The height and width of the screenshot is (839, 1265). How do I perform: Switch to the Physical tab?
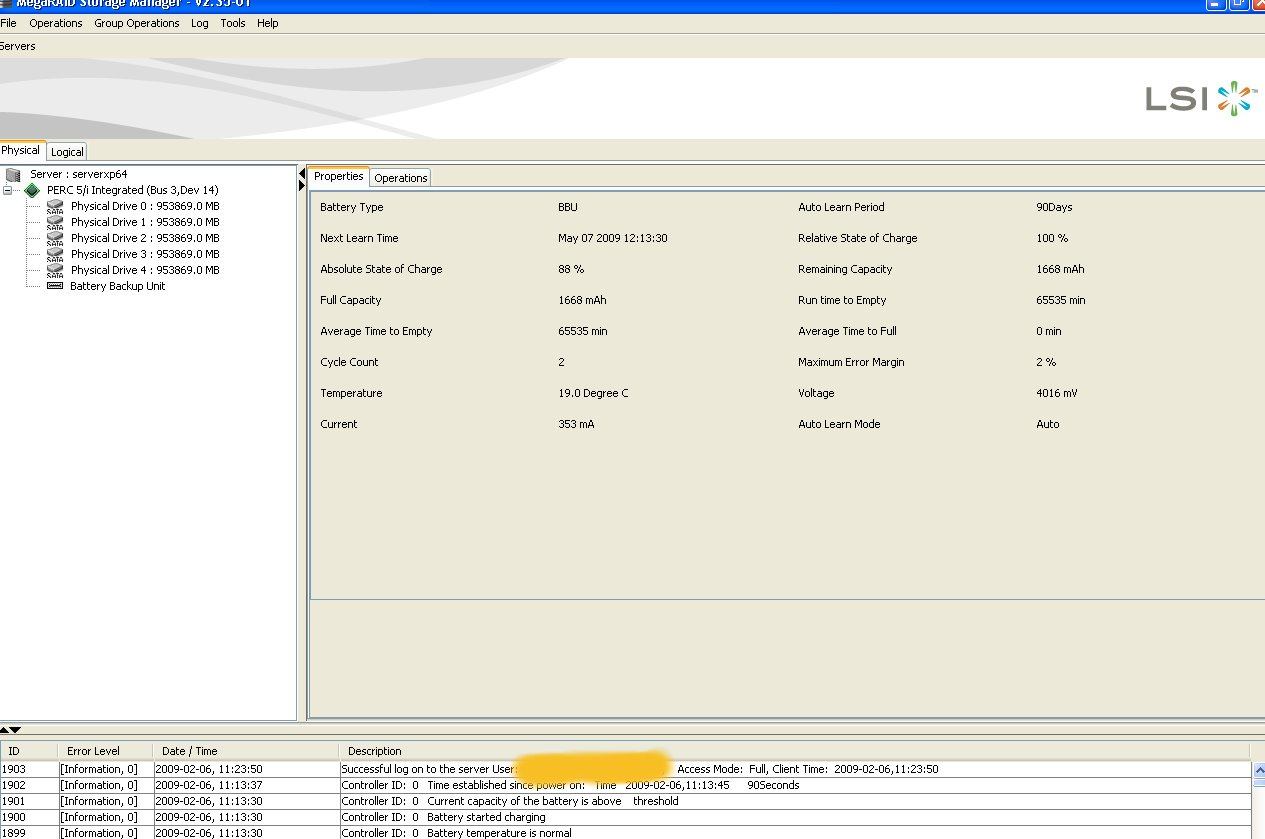pos(21,150)
